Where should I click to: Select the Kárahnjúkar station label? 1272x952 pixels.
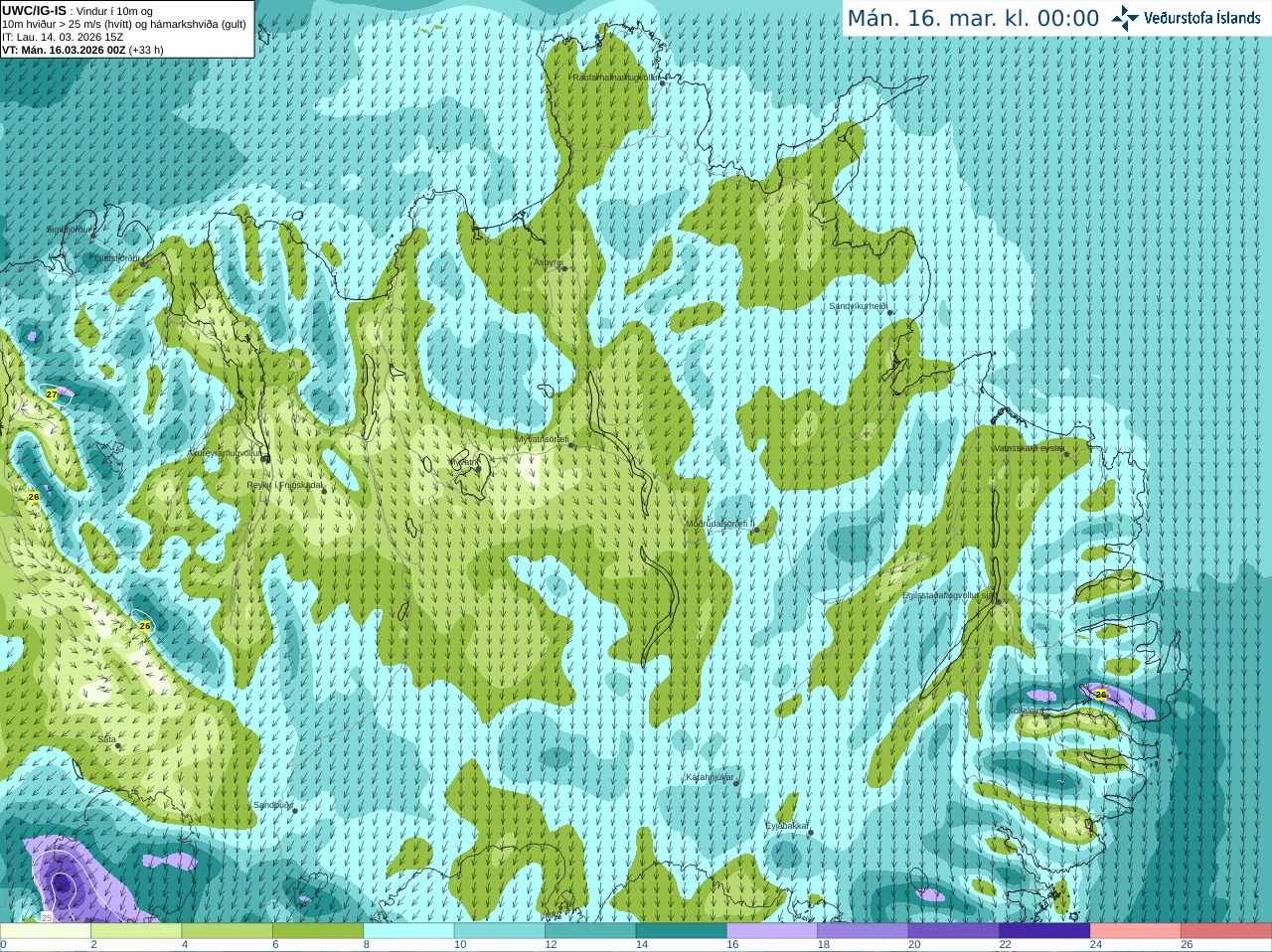pyautogui.click(x=710, y=777)
